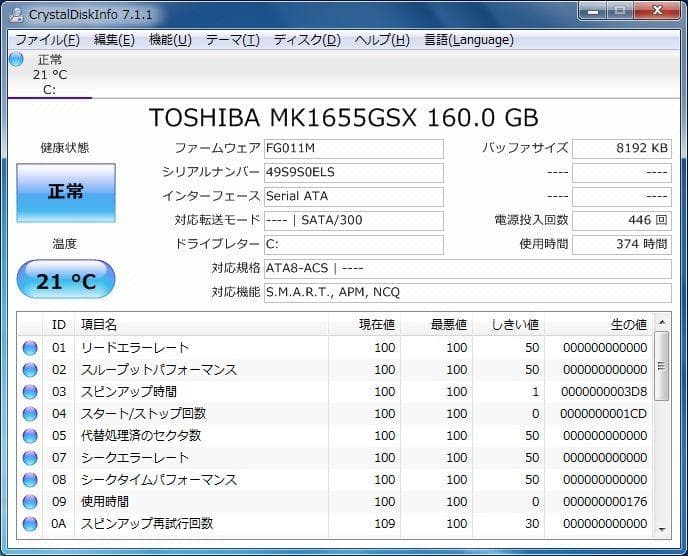Click the 項目名 column header

pyautogui.click(x=201, y=325)
